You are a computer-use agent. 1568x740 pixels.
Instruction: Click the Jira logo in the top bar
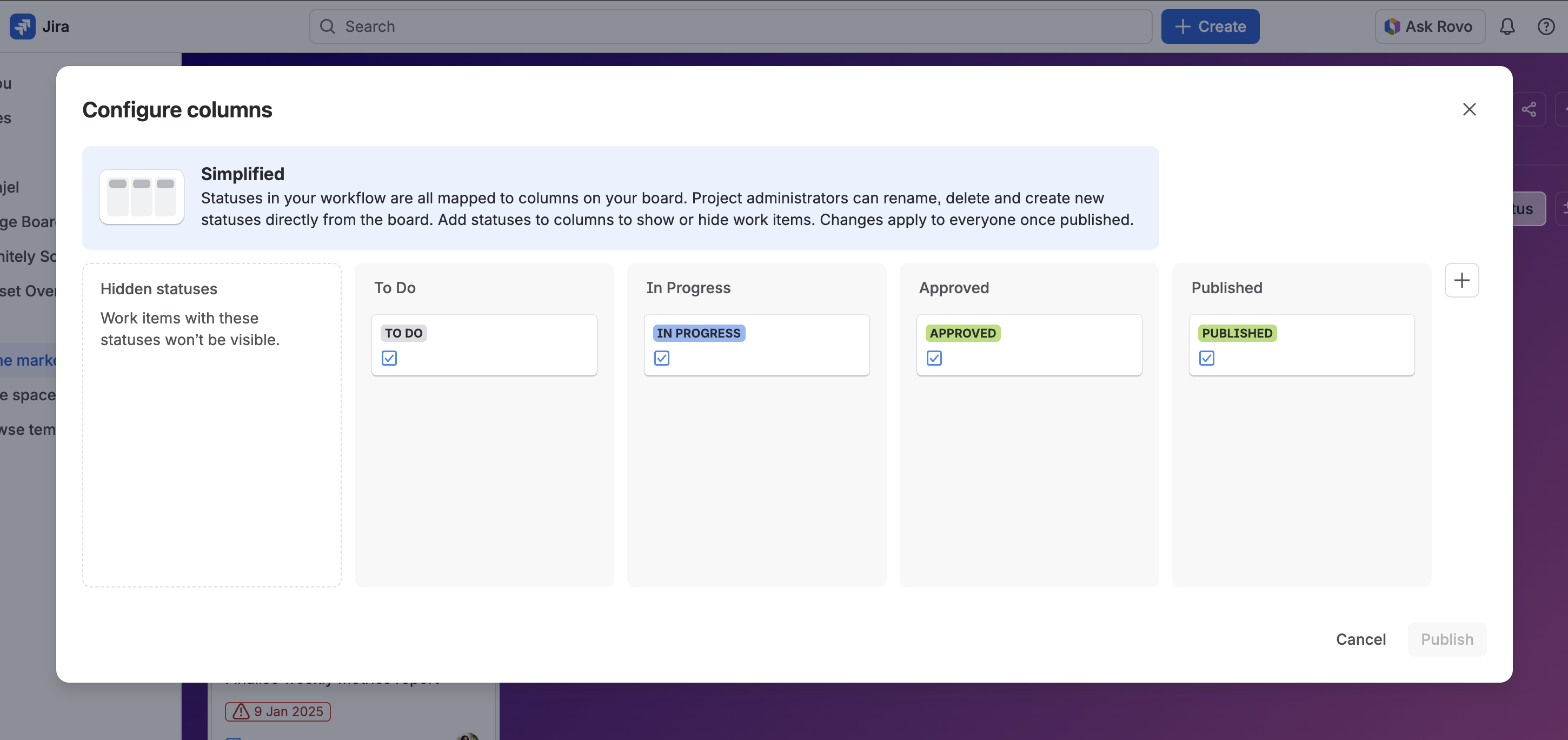coord(22,26)
